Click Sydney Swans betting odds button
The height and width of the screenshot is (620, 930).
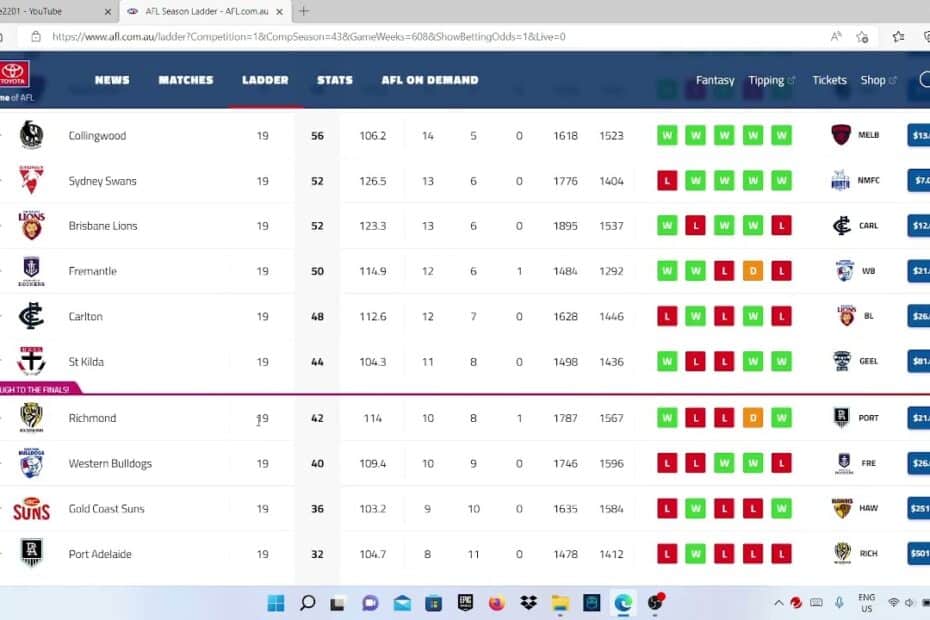pyautogui.click(x=919, y=180)
